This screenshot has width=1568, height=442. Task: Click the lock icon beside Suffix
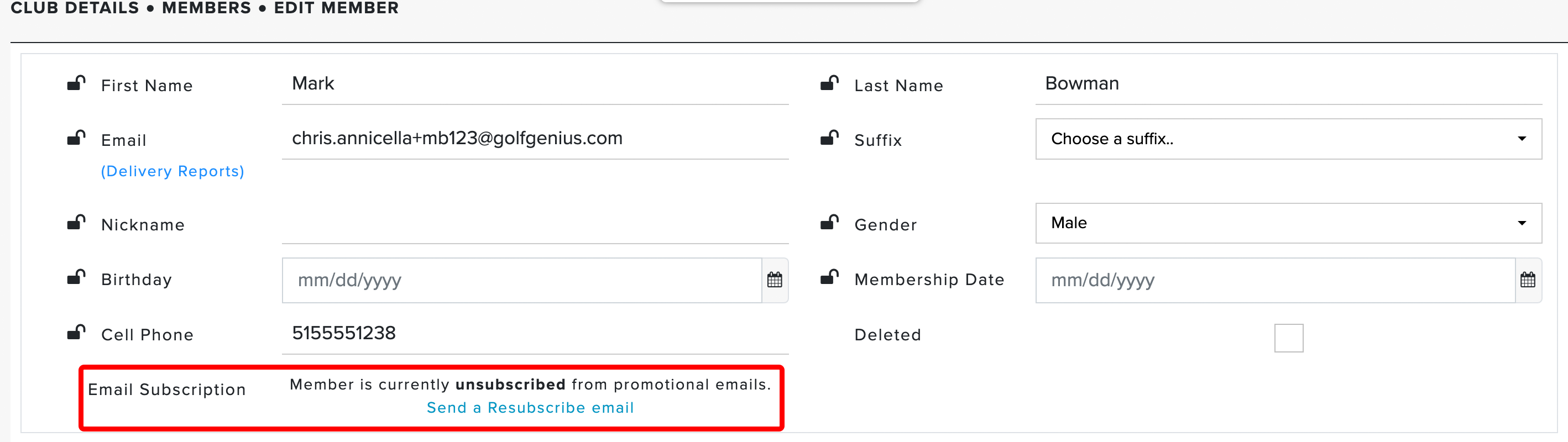(x=829, y=138)
